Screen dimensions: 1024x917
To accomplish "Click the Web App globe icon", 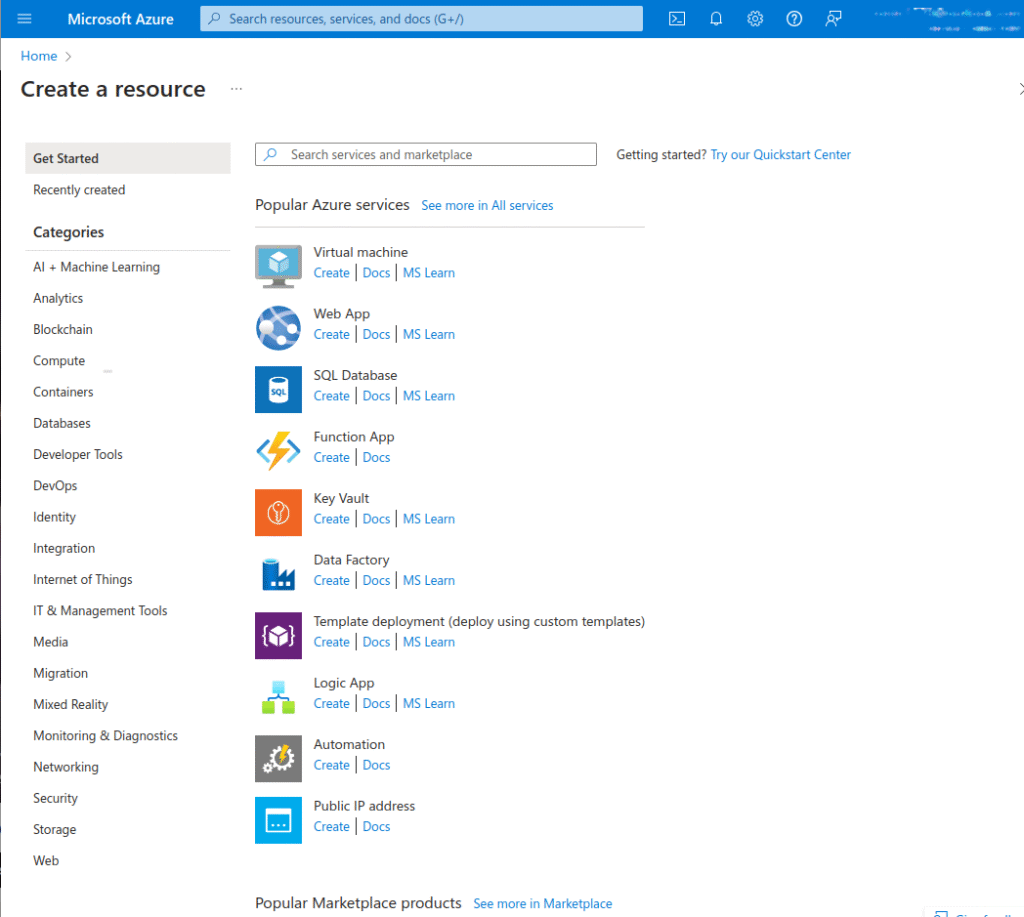I will click(x=278, y=328).
